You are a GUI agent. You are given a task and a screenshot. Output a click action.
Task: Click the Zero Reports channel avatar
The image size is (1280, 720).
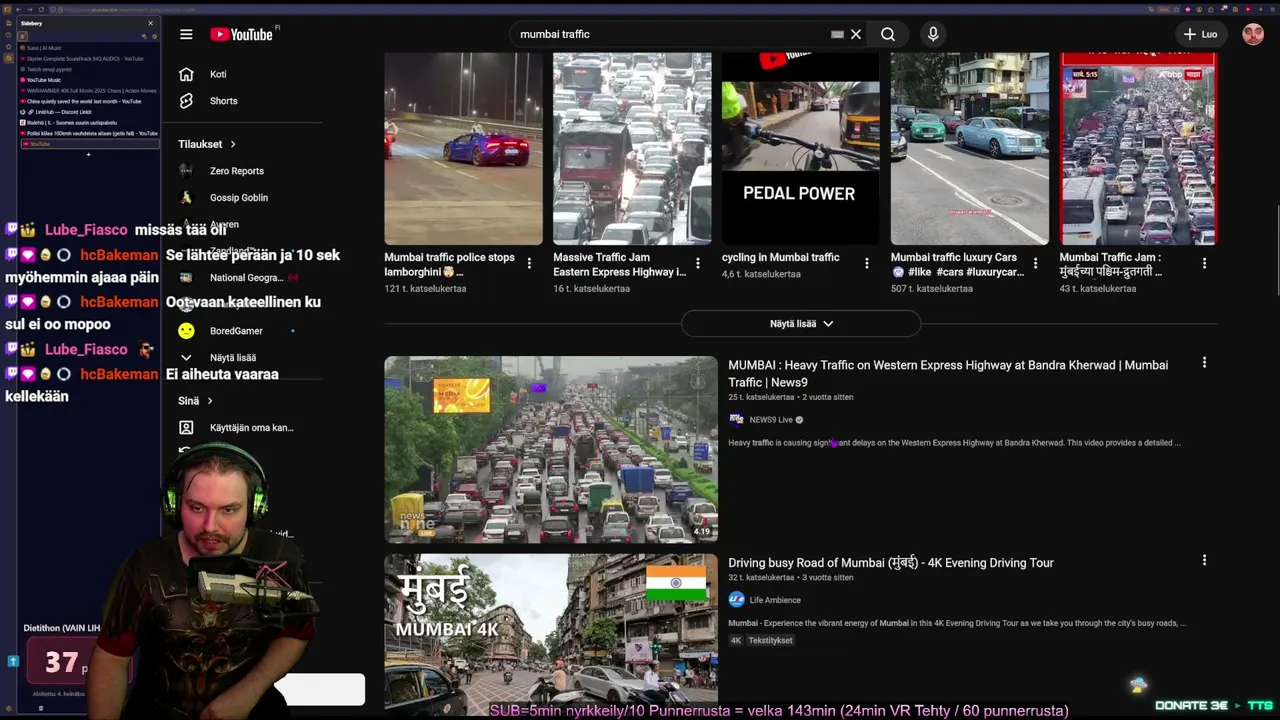click(186, 171)
